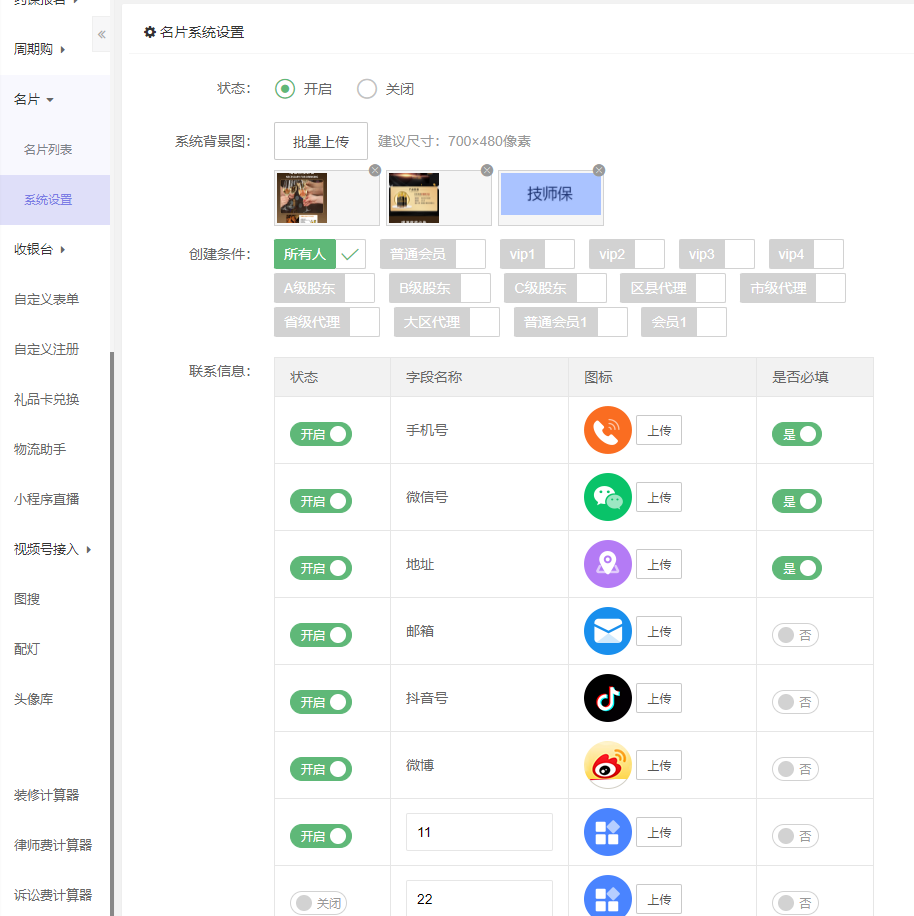The image size is (914, 916).
Task: Remove the 技师保 background image
Action: click(599, 170)
